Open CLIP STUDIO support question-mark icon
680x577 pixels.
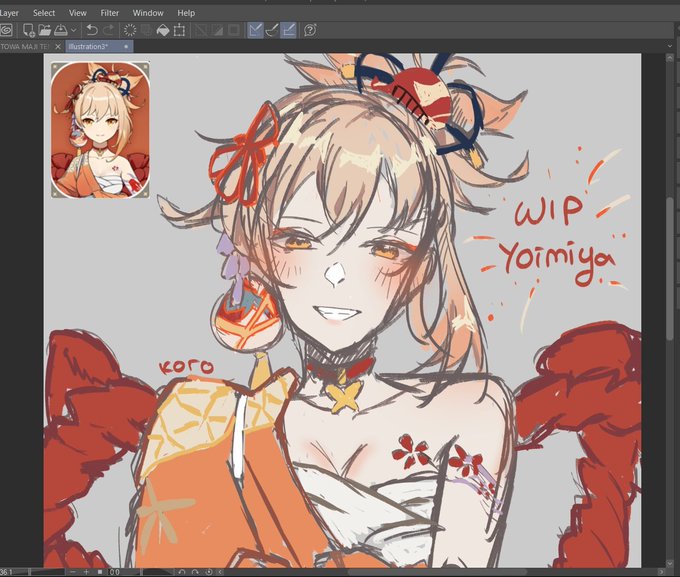(x=310, y=30)
